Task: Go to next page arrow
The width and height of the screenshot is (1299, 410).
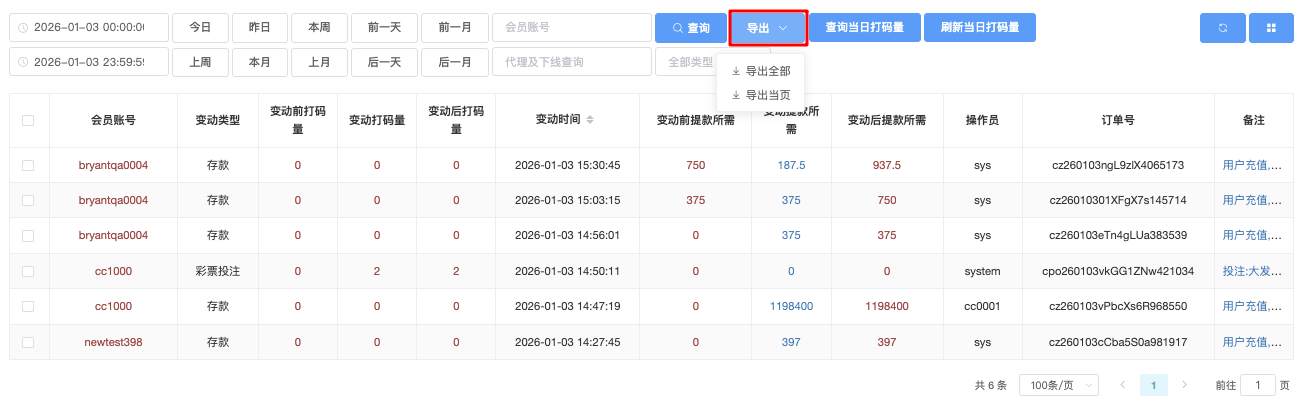Action: 1185,385
